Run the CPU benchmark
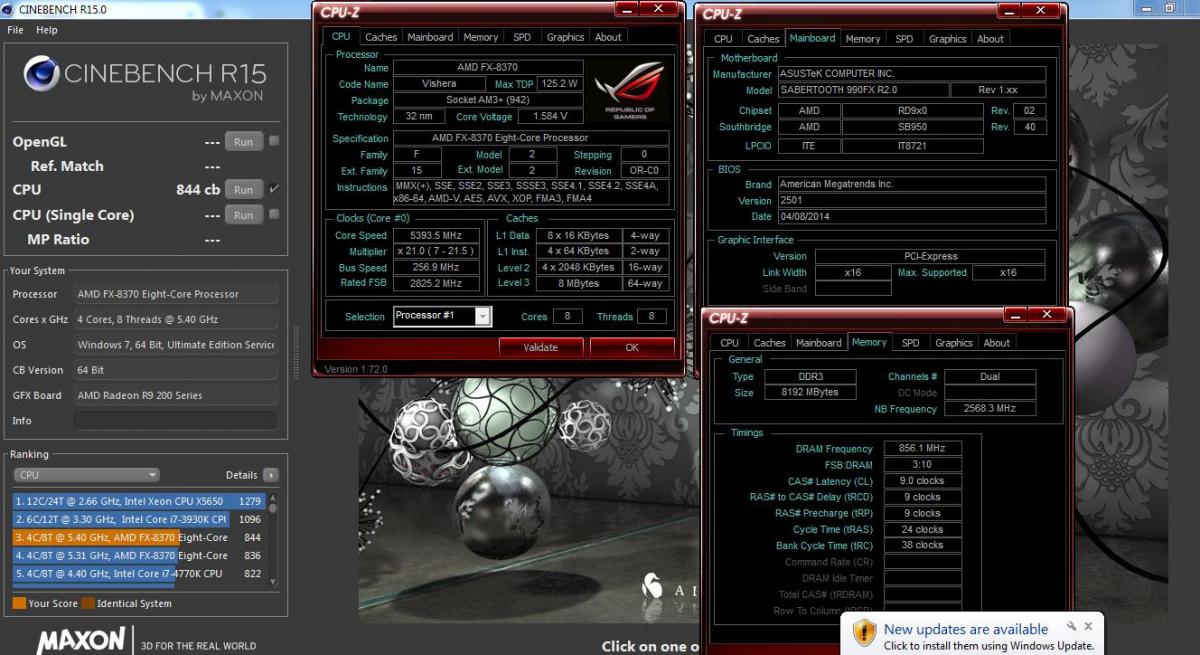Viewport: 1200px width, 655px height. [243, 190]
